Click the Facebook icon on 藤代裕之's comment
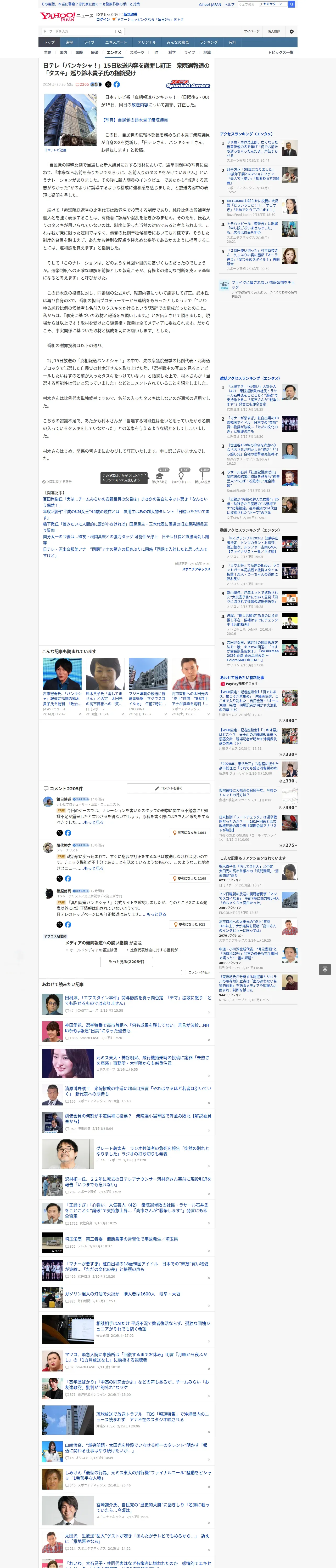Image resolution: width=336 pixels, height=1568 pixels. tap(68, 878)
